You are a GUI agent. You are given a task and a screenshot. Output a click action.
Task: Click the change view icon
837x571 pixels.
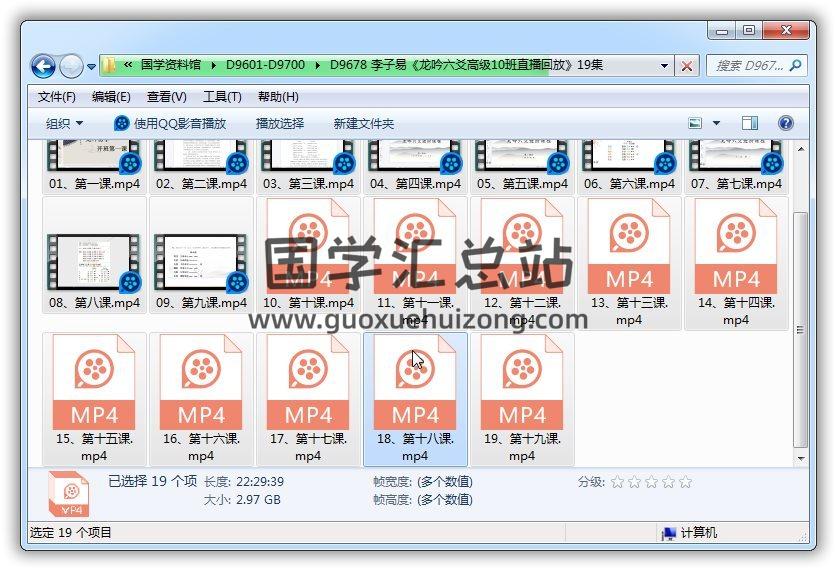pos(696,123)
